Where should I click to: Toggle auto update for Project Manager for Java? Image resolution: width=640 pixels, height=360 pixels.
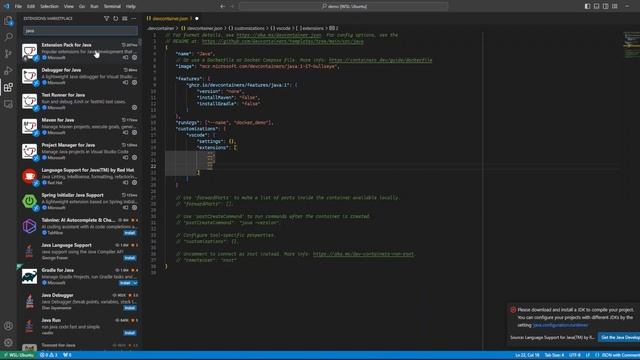point(125,158)
